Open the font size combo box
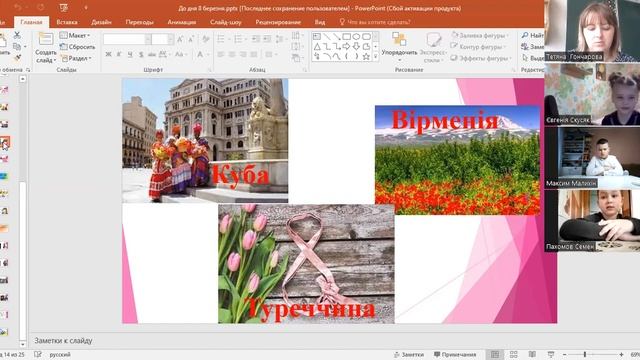Viewport: 640px width, 360px height. [x=162, y=39]
